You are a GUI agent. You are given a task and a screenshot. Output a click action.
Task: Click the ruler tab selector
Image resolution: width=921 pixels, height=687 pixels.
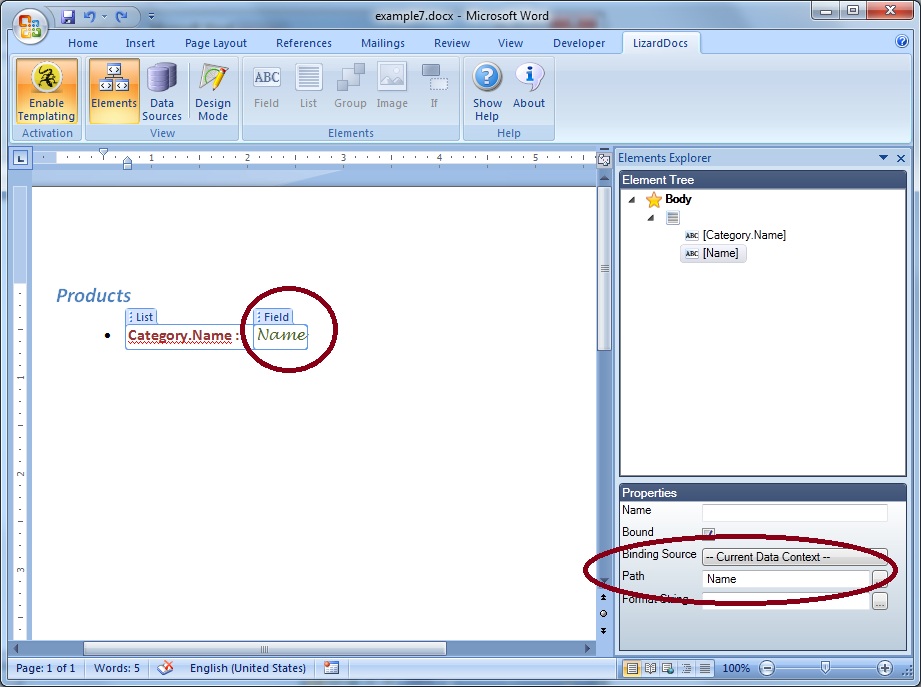21,157
